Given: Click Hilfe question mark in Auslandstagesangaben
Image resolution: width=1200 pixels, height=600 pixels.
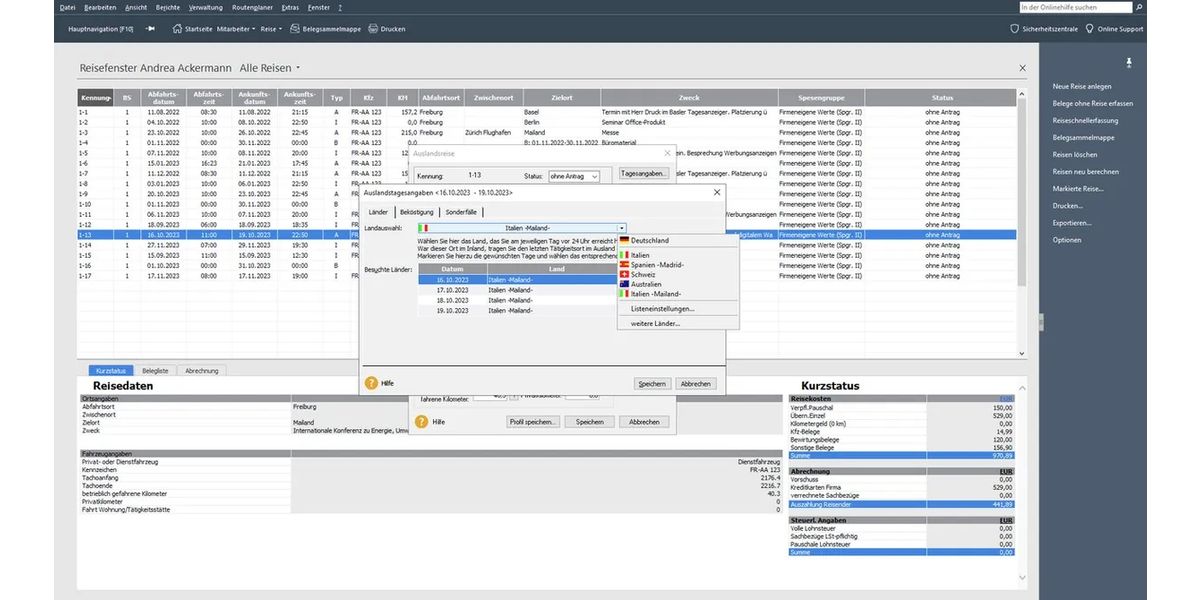Looking at the screenshot, I should [x=372, y=383].
